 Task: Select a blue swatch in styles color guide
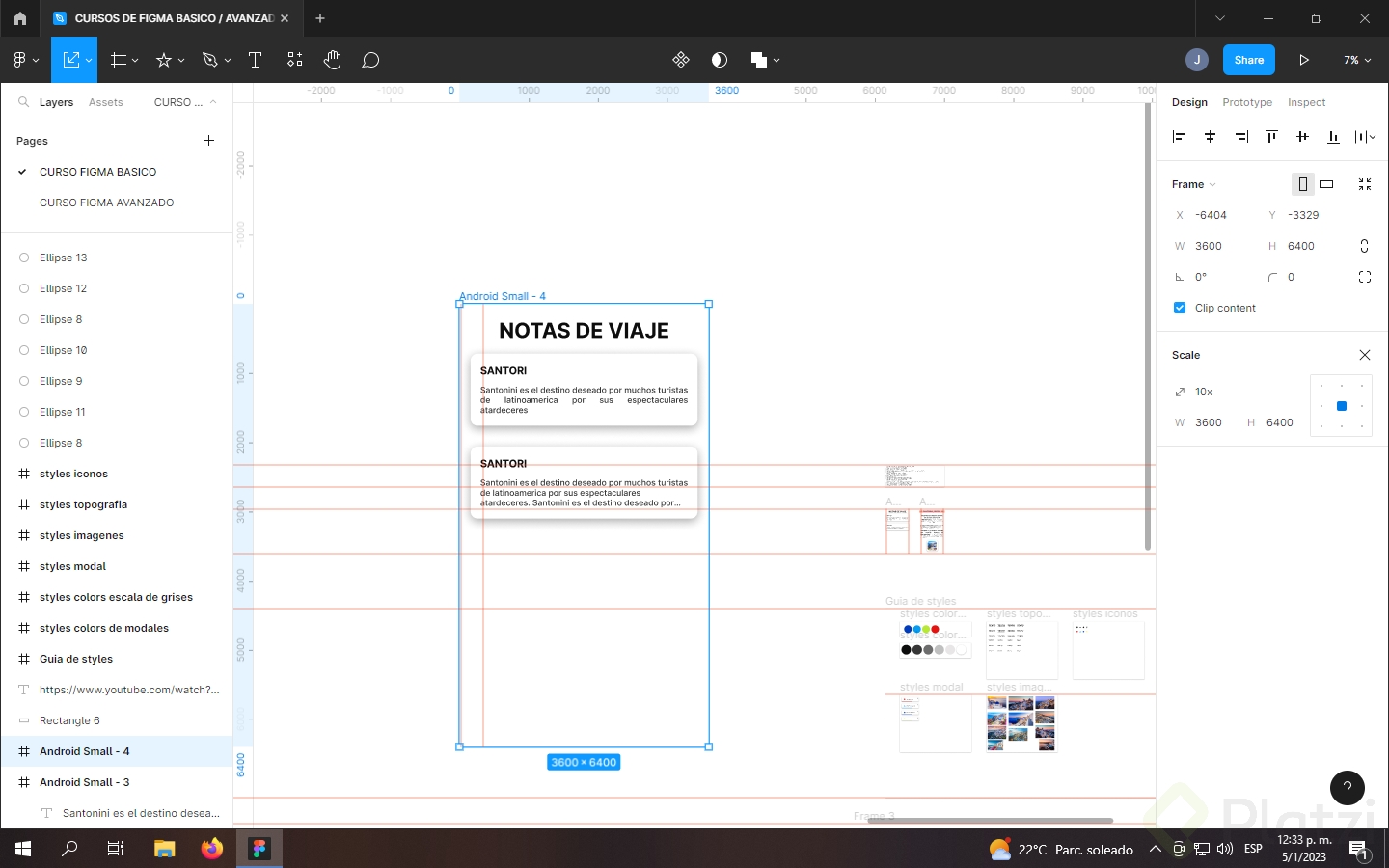click(x=908, y=630)
